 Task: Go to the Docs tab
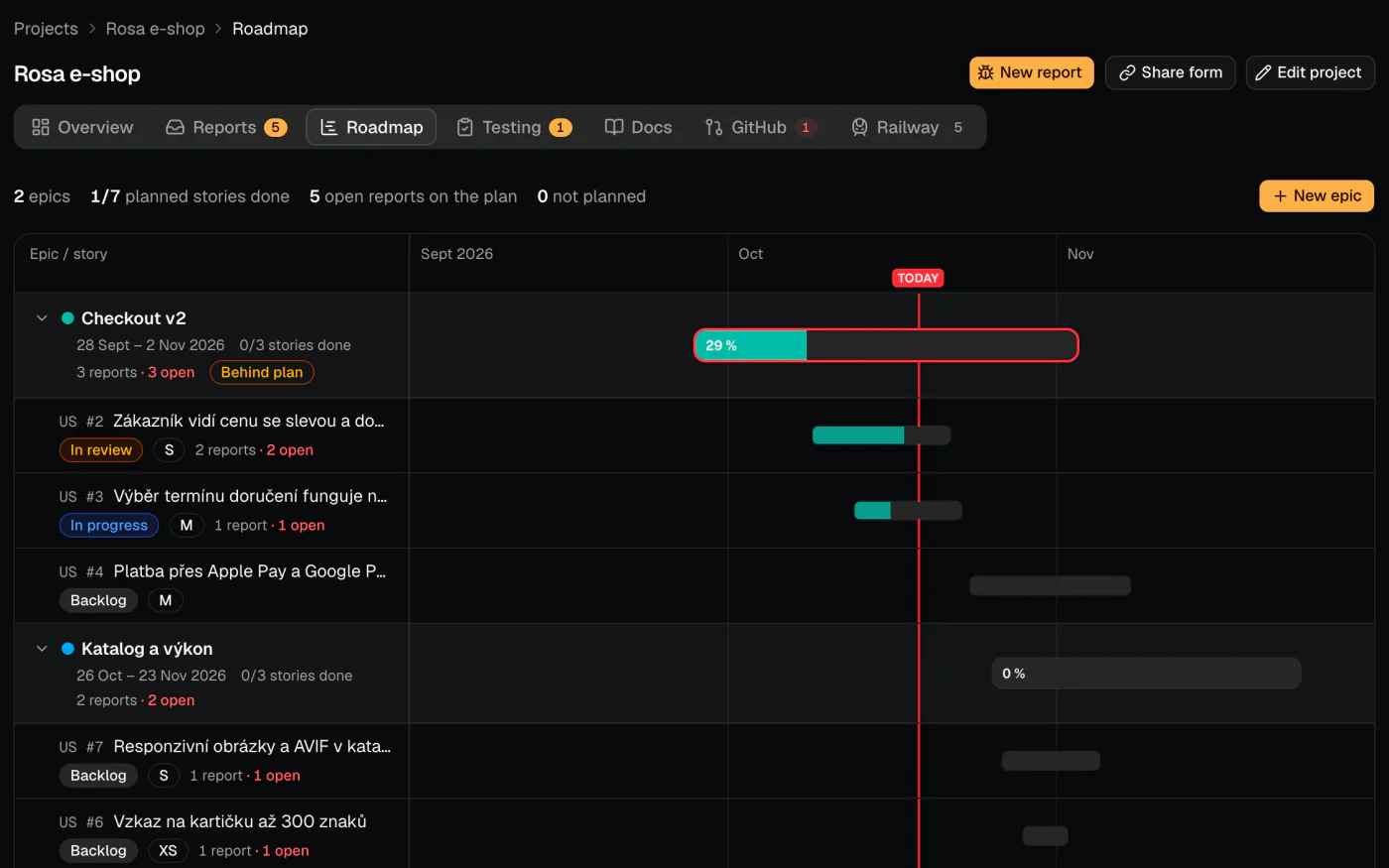(638, 127)
